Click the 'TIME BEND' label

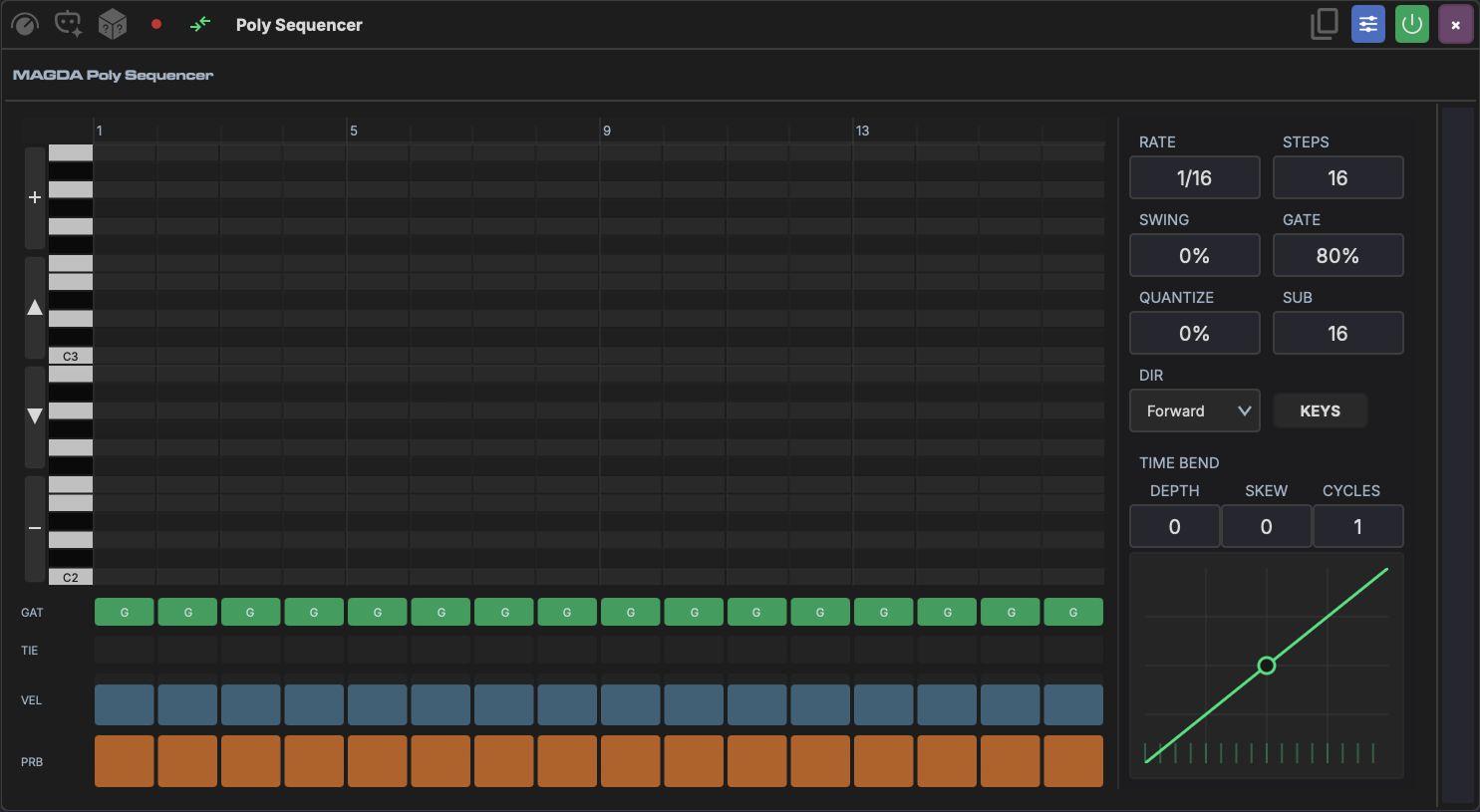coord(1179,462)
